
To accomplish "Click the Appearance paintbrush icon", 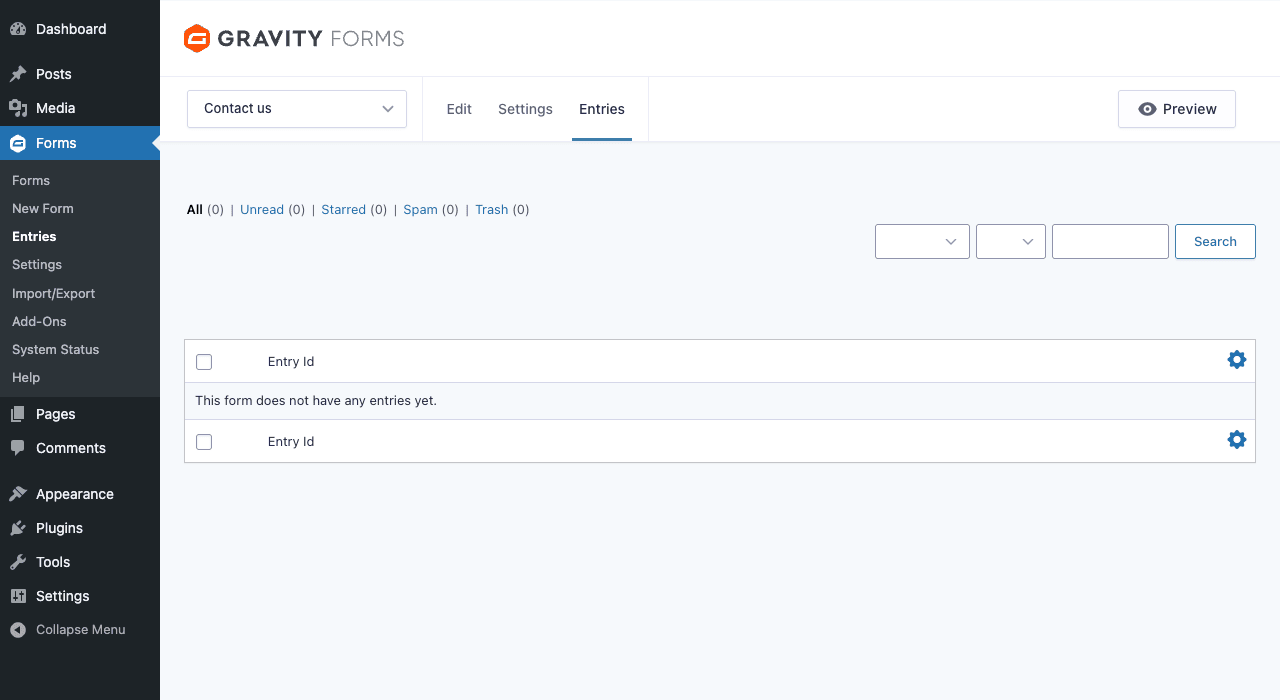I will click(x=18, y=494).
